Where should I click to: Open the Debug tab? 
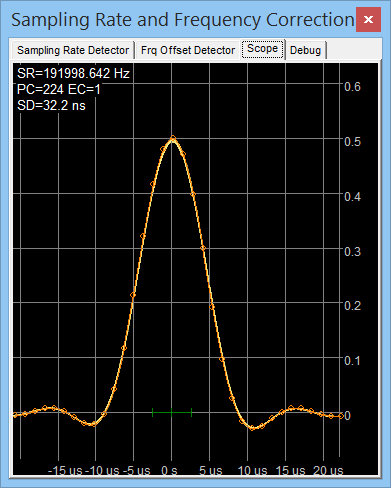click(x=305, y=50)
